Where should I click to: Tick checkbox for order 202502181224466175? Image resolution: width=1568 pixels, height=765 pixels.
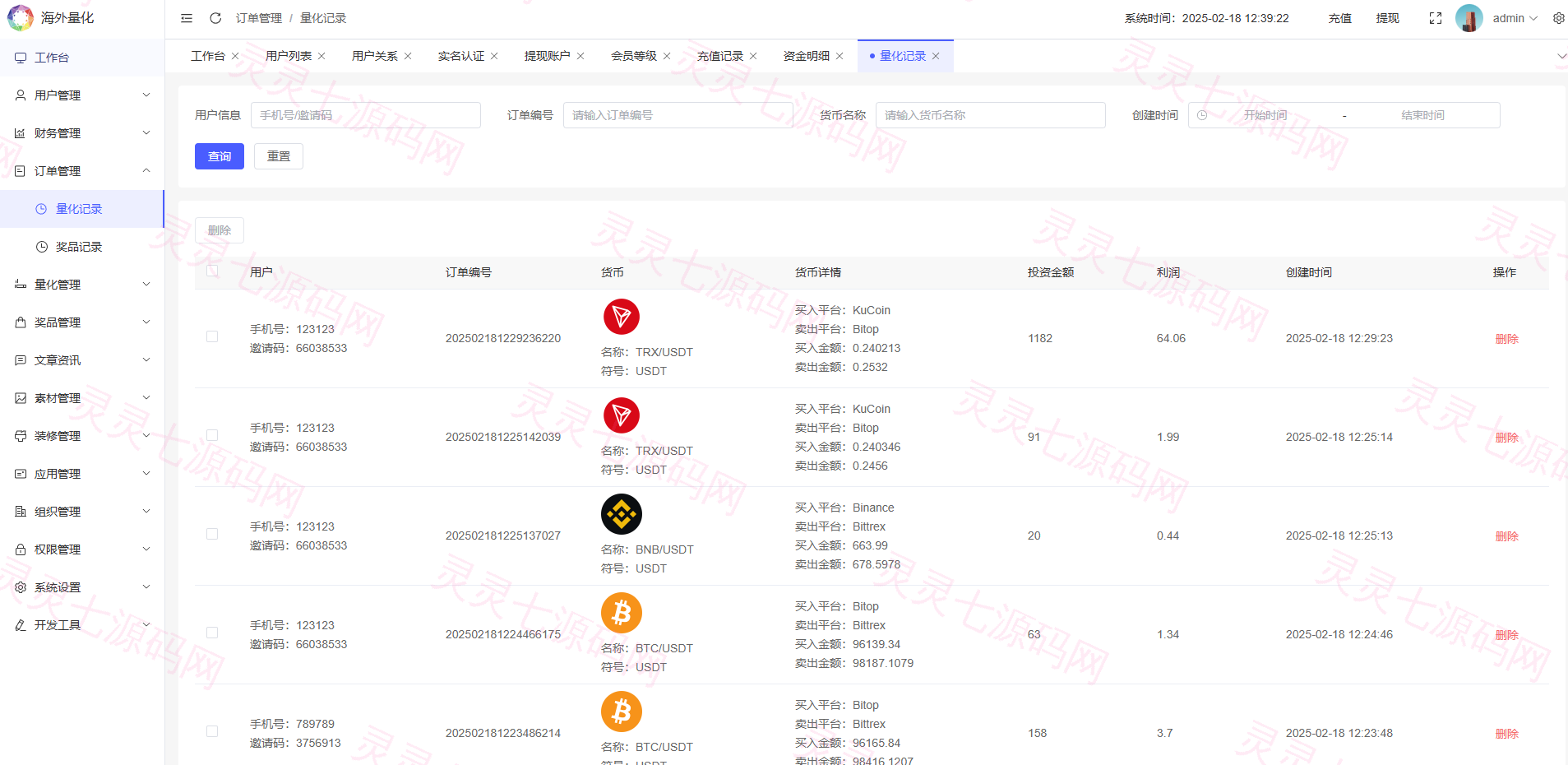click(x=212, y=633)
